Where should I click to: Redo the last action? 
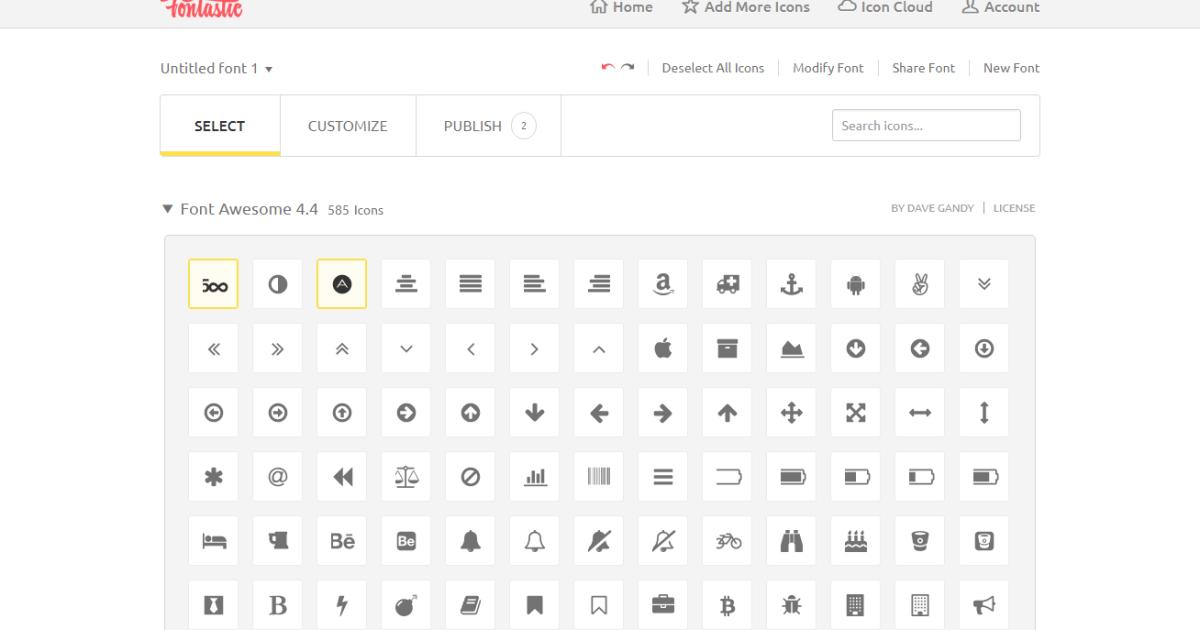point(628,68)
